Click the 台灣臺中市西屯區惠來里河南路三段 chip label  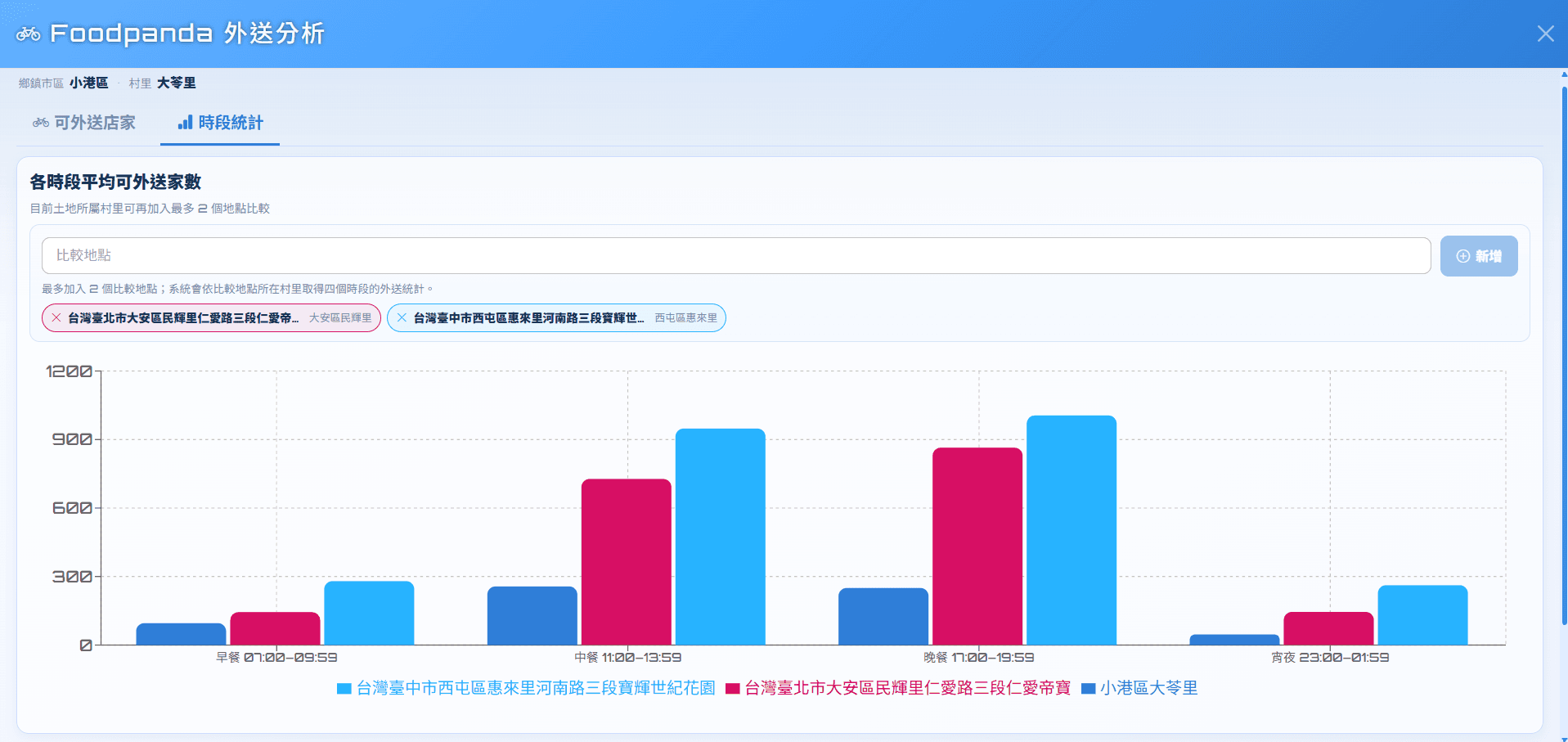(x=529, y=318)
